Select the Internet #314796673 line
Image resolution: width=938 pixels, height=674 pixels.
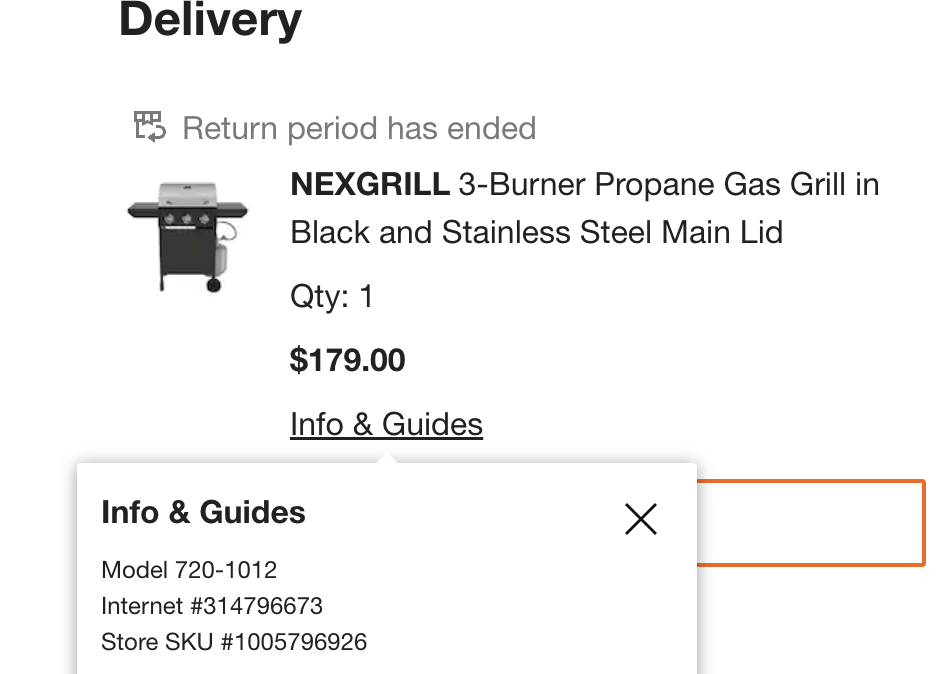point(212,606)
